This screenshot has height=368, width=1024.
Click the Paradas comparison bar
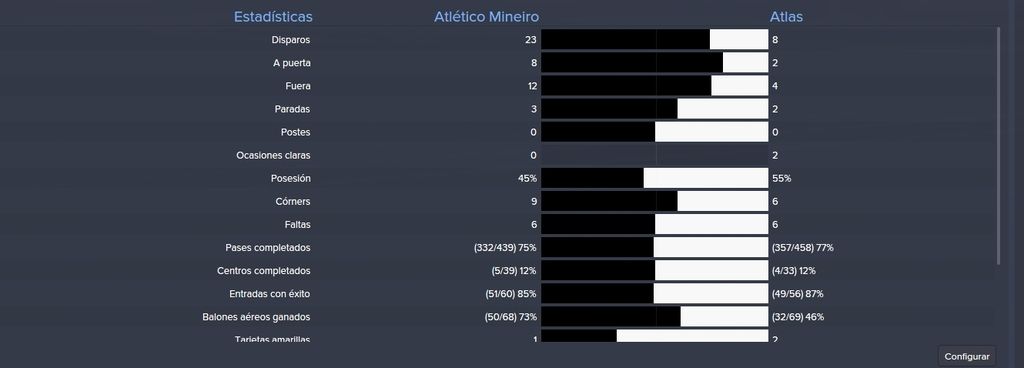click(654, 109)
